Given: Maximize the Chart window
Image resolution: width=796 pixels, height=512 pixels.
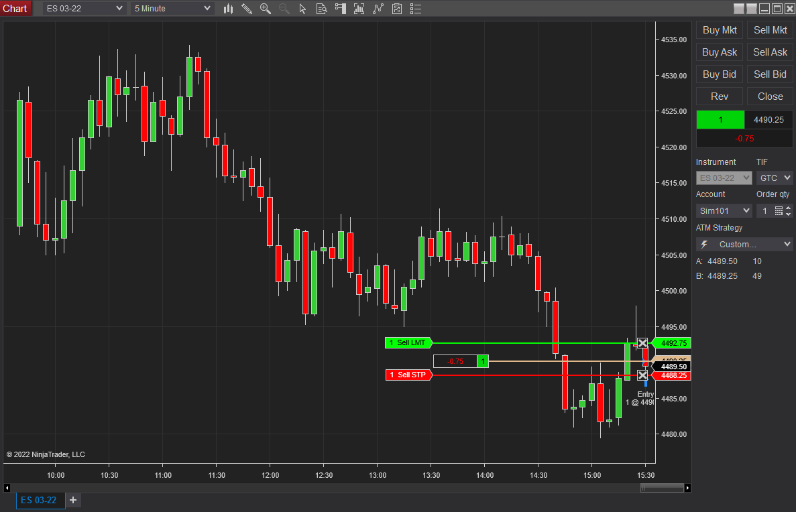Looking at the screenshot, I should [x=777, y=9].
